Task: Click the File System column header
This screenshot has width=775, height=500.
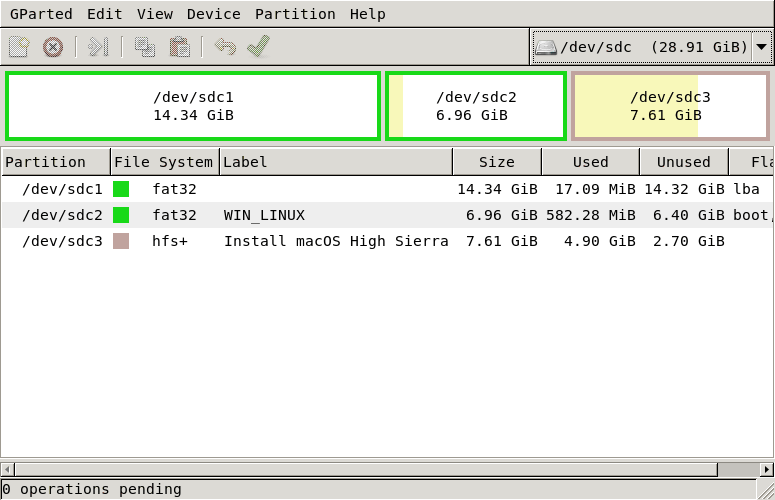Action: click(163, 162)
